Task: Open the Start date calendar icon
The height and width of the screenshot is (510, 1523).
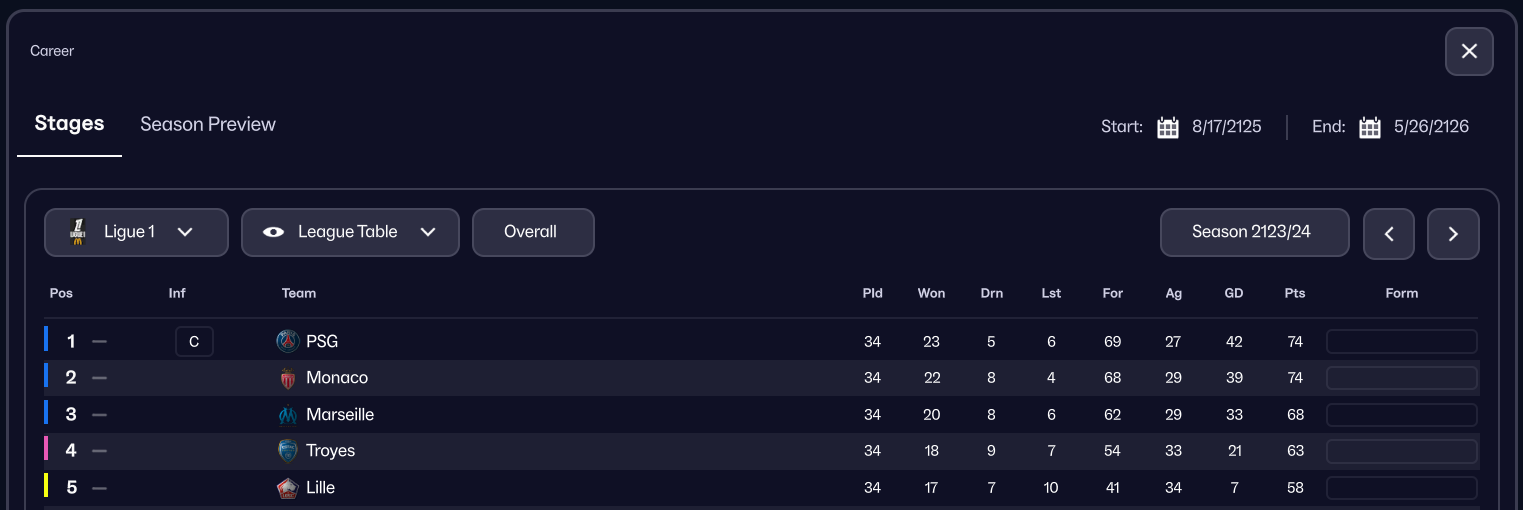Action: pyautogui.click(x=1167, y=127)
